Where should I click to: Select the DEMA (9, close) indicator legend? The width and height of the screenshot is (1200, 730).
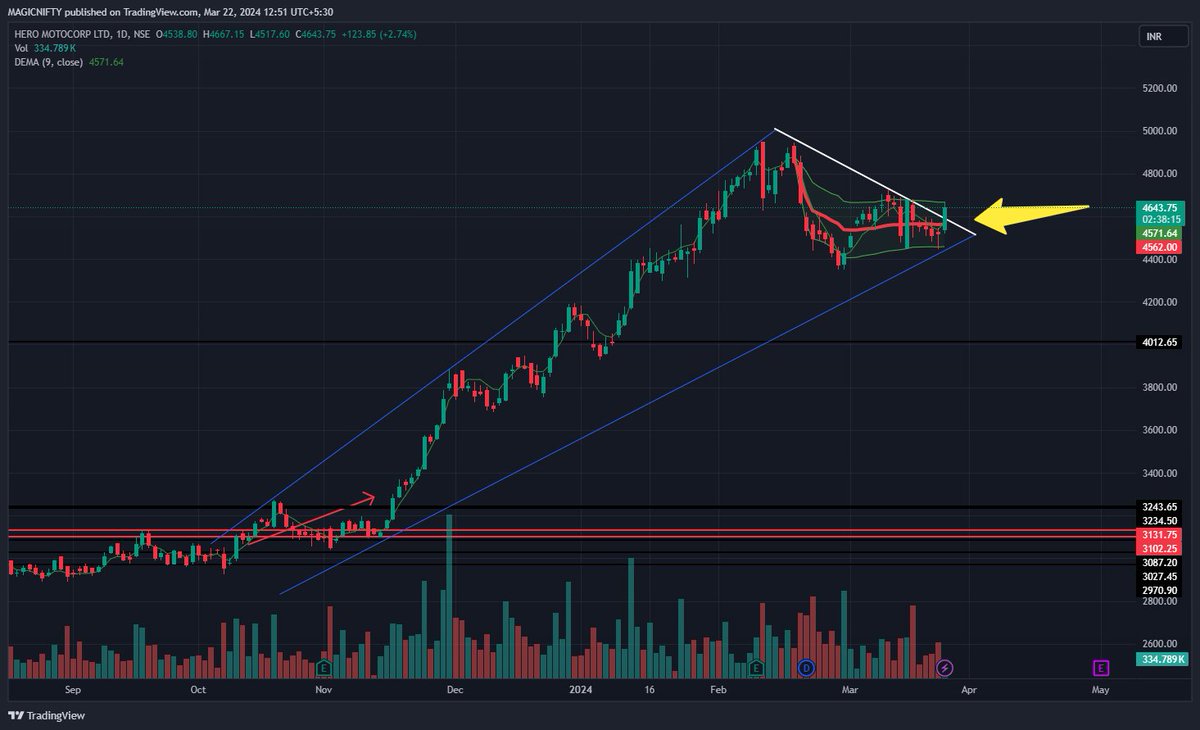coord(68,62)
